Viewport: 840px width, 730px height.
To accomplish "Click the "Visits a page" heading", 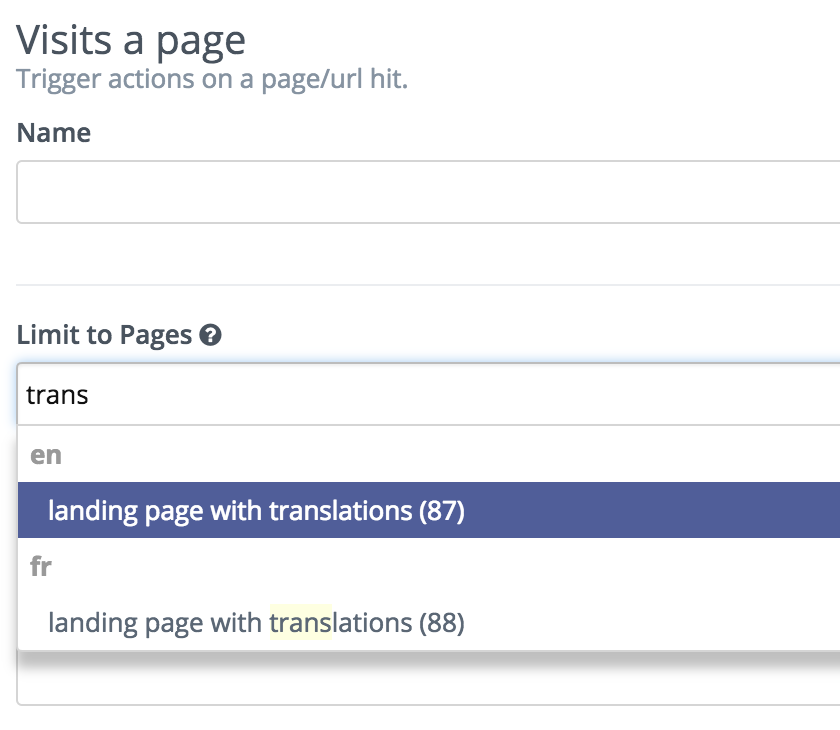I will 131,41.
